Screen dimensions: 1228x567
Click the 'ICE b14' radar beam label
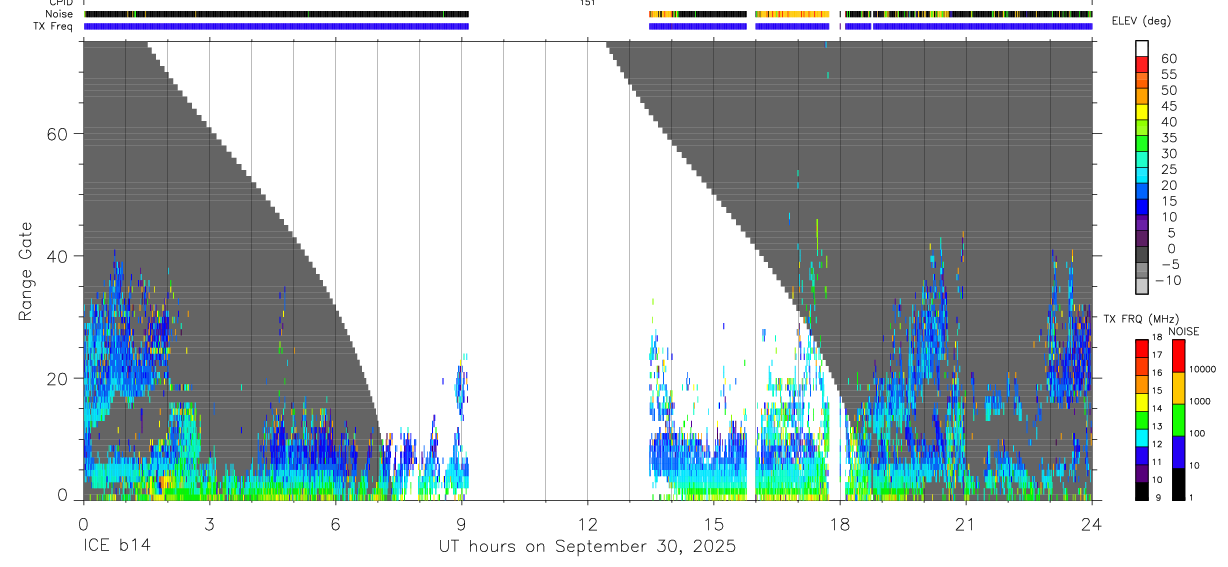(115, 546)
